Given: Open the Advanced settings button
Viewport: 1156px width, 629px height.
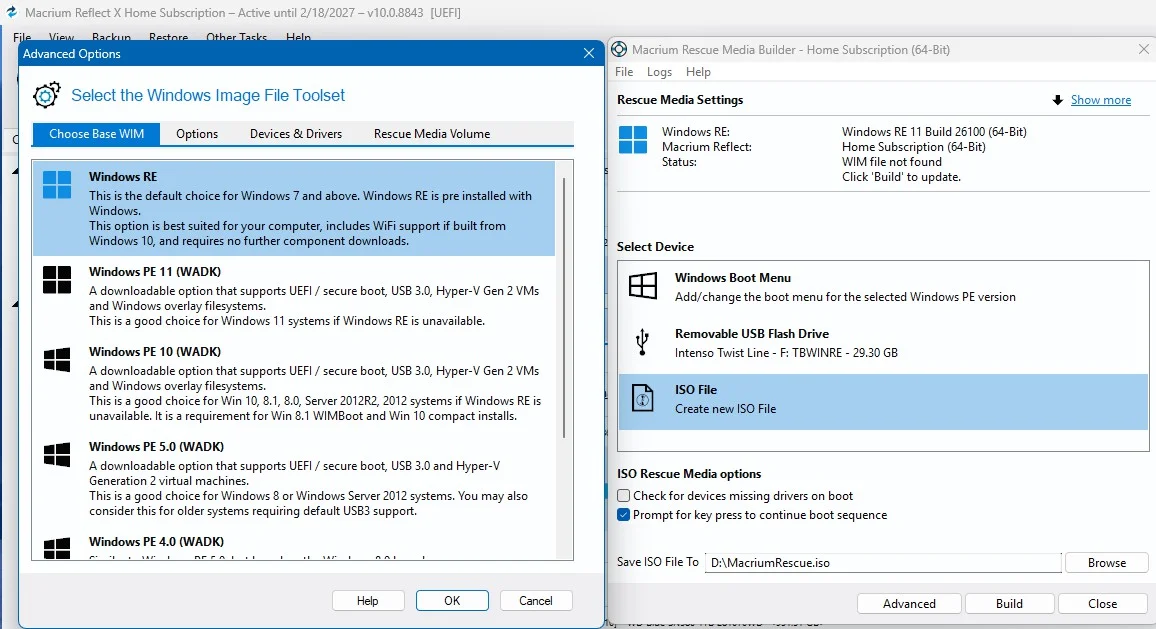Looking at the screenshot, I should pyautogui.click(x=909, y=604).
